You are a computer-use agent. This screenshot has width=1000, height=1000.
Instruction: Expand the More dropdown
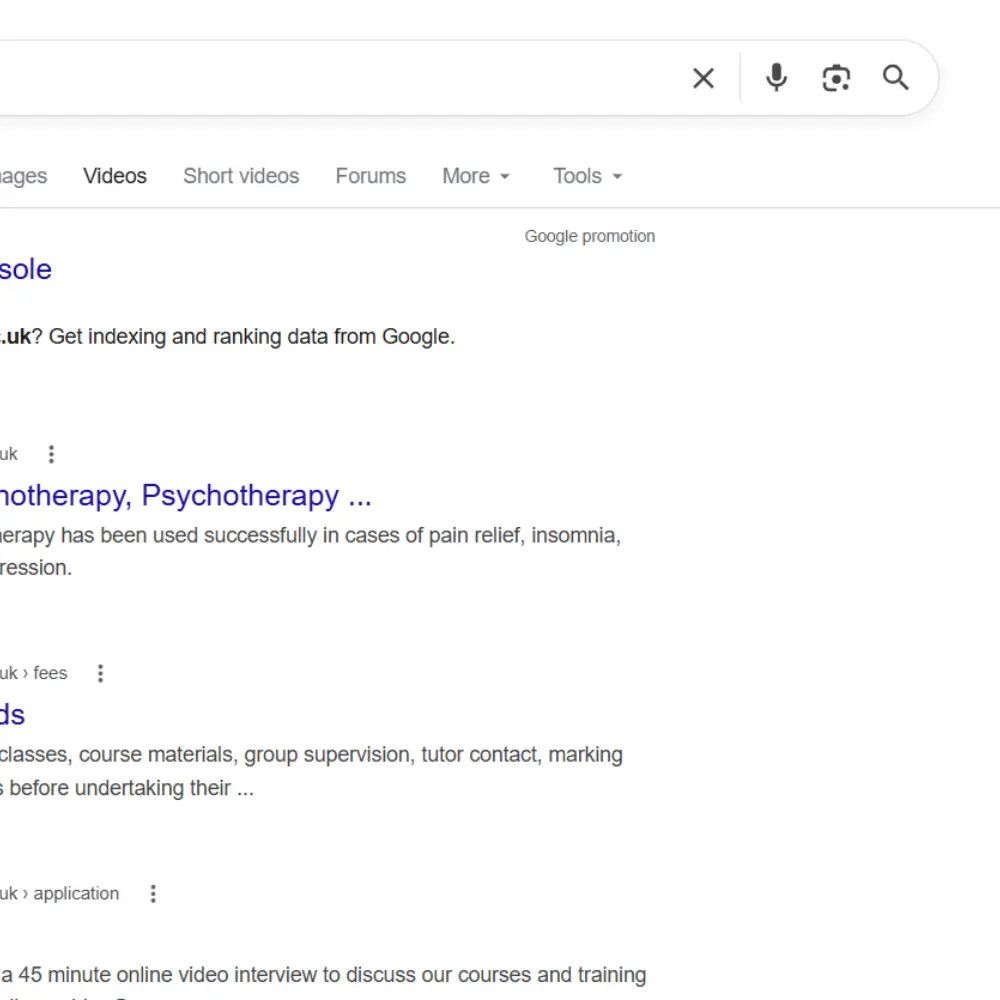476,176
